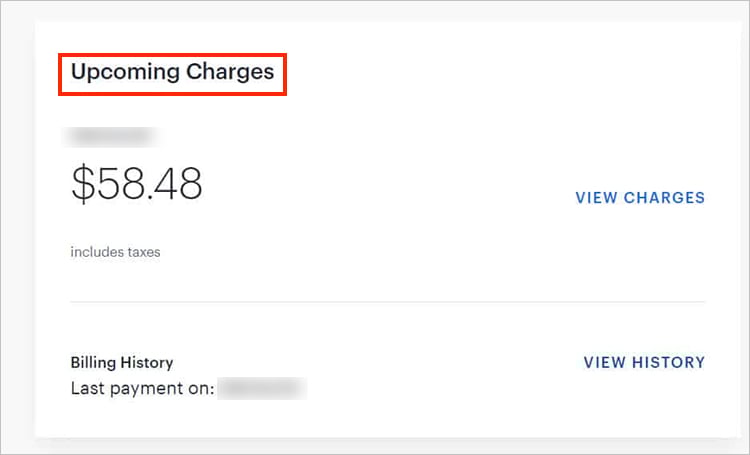Viewport: 750px width, 455px height.
Task: Select the Upcoming Charges heading
Action: (172, 72)
